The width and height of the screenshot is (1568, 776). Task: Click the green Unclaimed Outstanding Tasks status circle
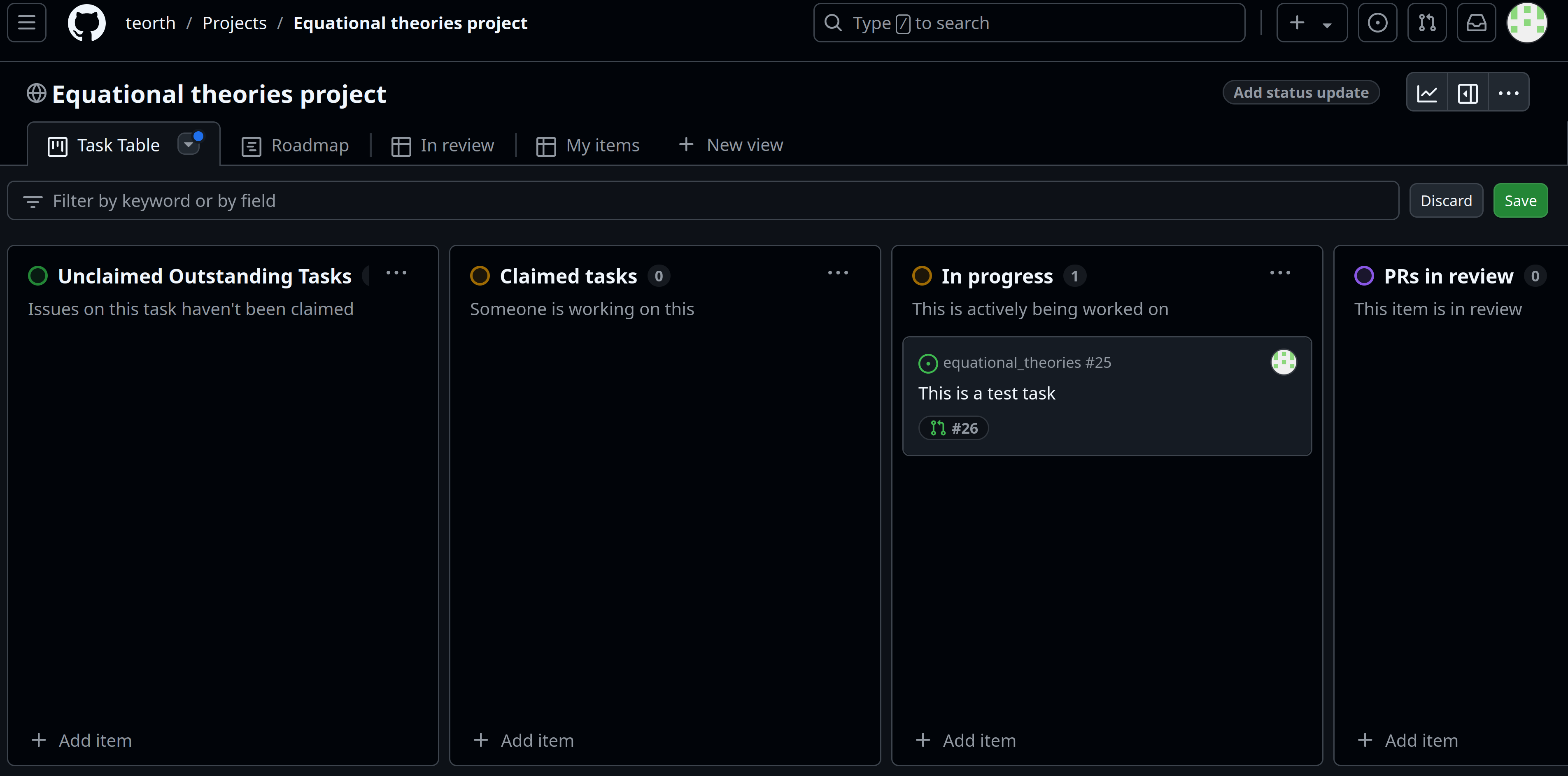[x=38, y=276]
